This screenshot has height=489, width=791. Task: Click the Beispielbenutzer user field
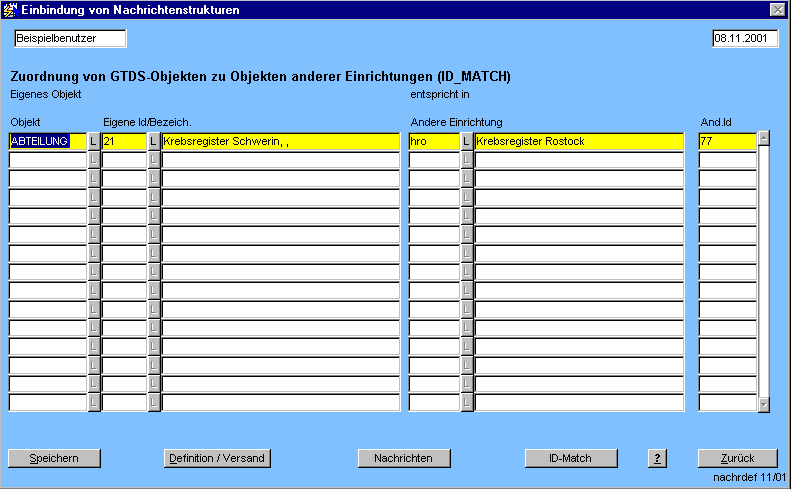(x=70, y=38)
